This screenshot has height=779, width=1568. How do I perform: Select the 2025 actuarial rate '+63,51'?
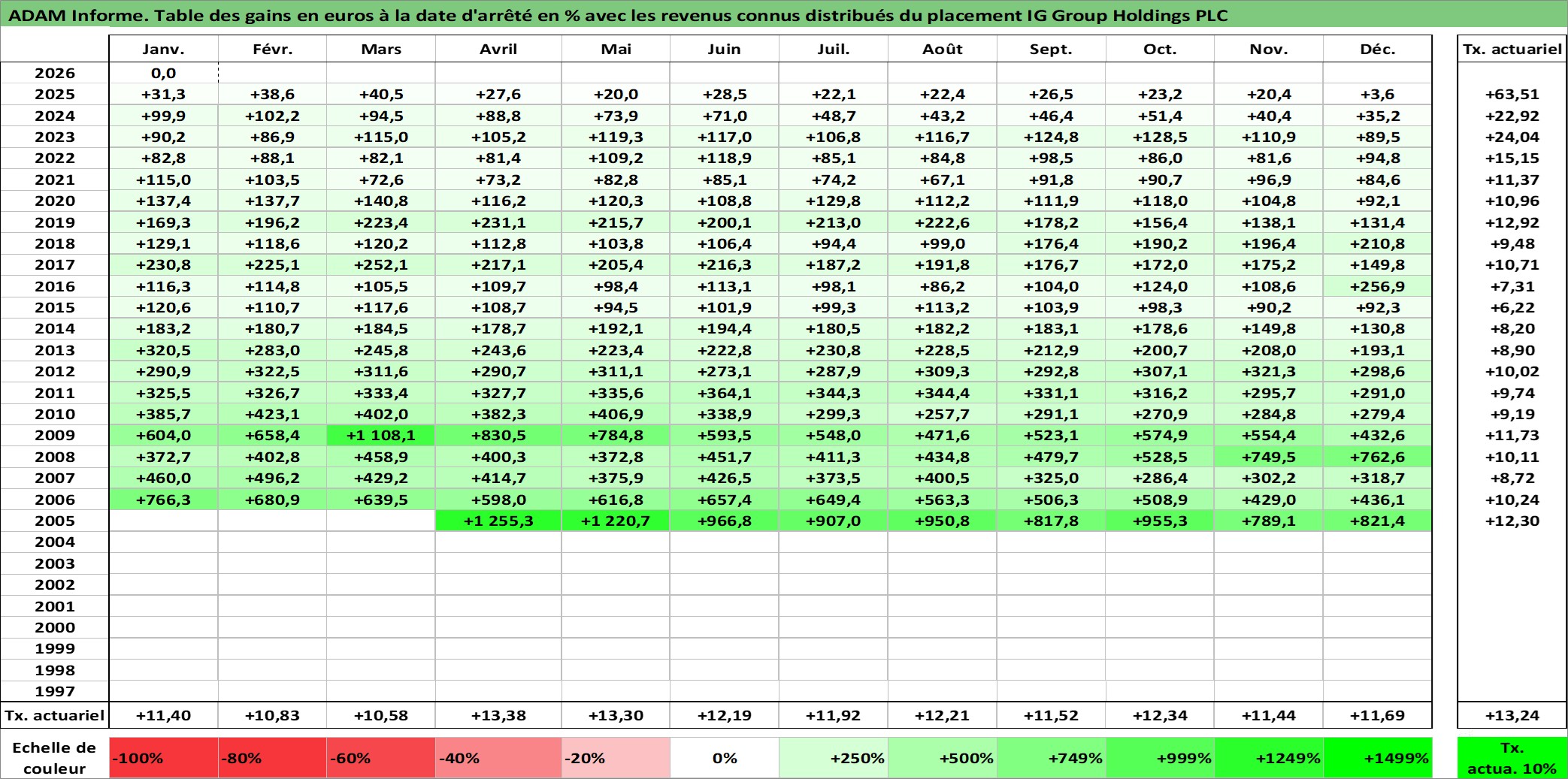1512,94
